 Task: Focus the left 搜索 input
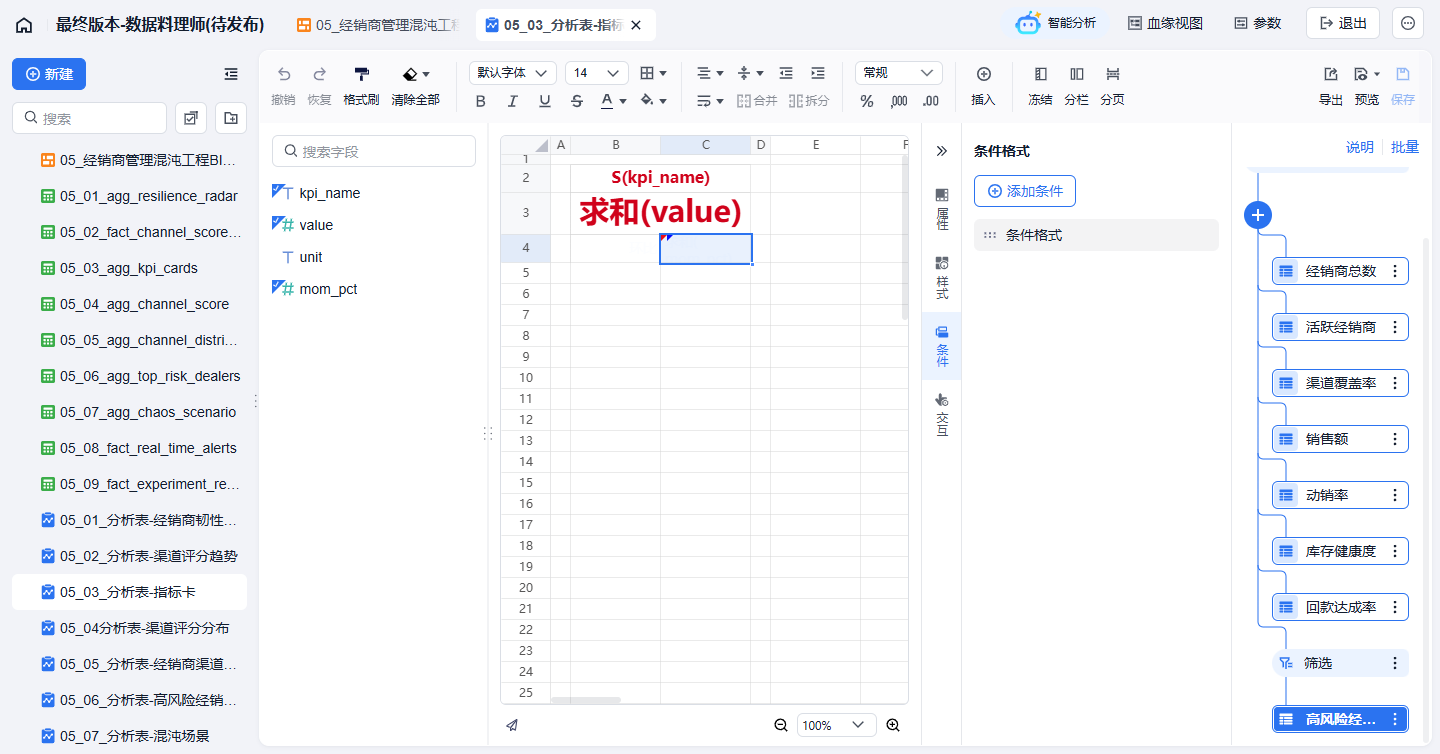[89, 118]
